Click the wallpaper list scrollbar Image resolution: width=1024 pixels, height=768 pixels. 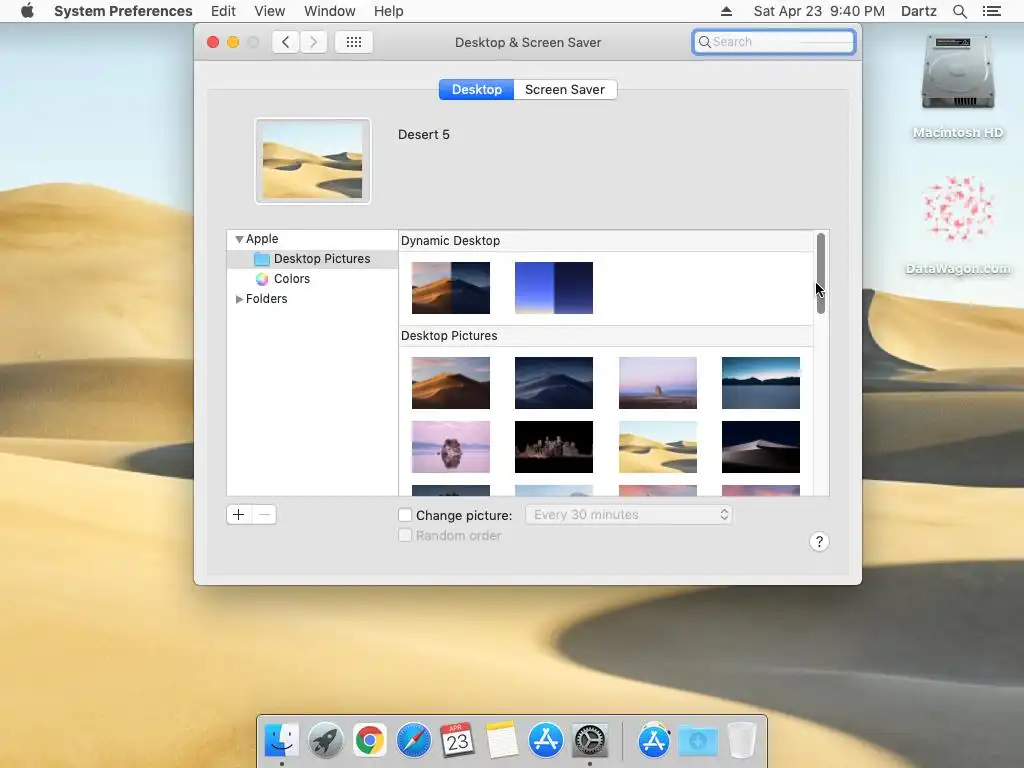tap(821, 273)
